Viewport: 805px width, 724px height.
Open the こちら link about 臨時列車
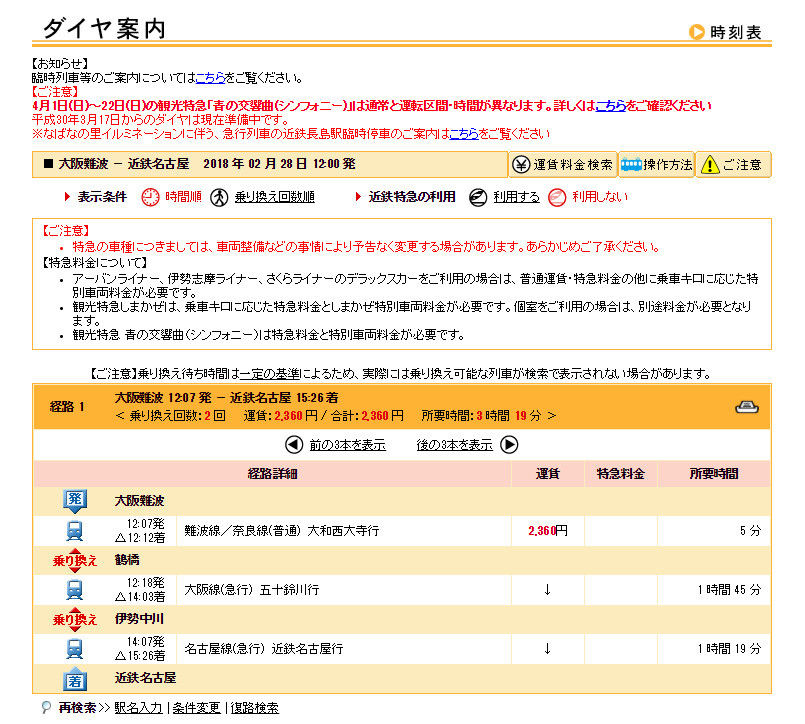pos(210,78)
